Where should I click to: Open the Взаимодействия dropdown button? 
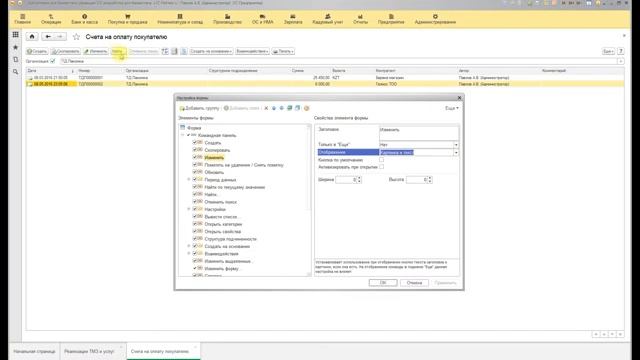[252, 51]
